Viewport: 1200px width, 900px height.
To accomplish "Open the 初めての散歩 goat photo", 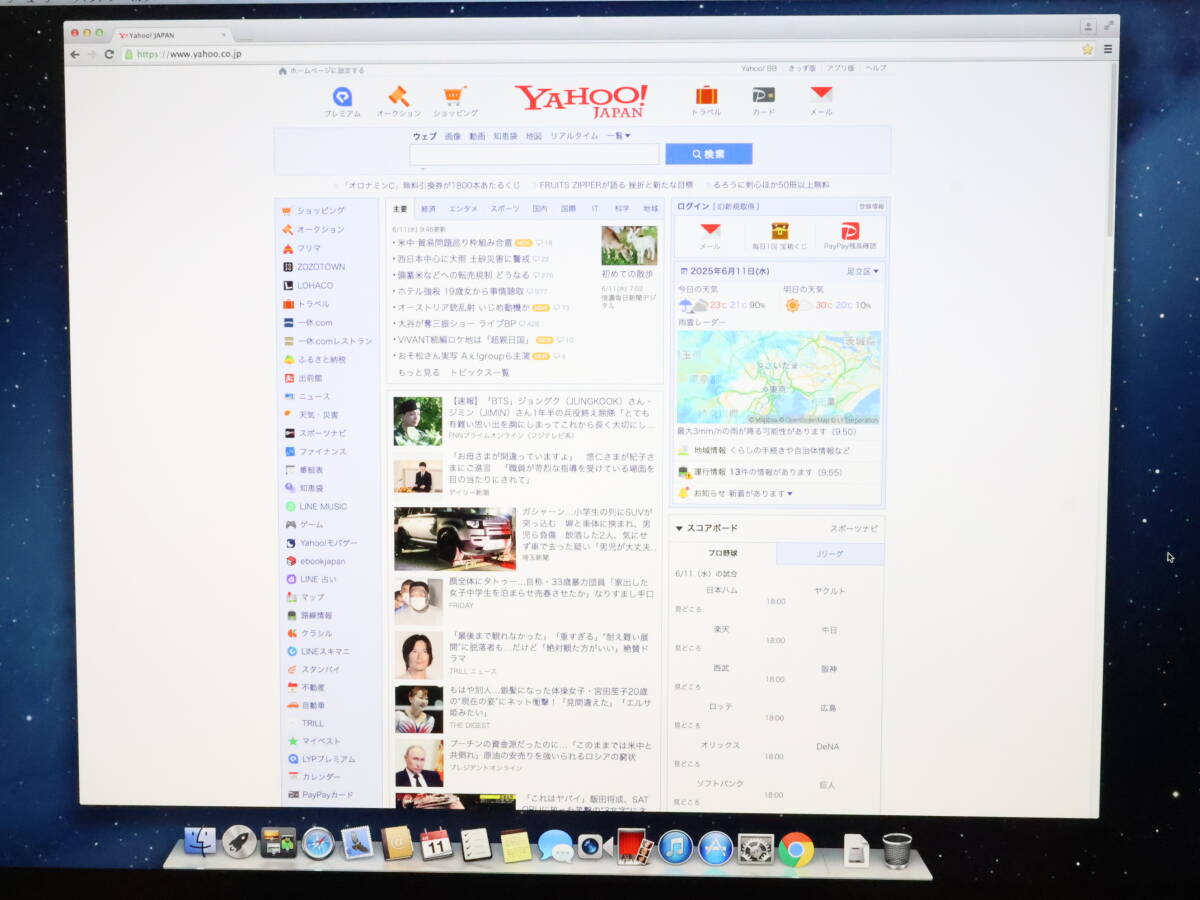I will pyautogui.click(x=629, y=245).
